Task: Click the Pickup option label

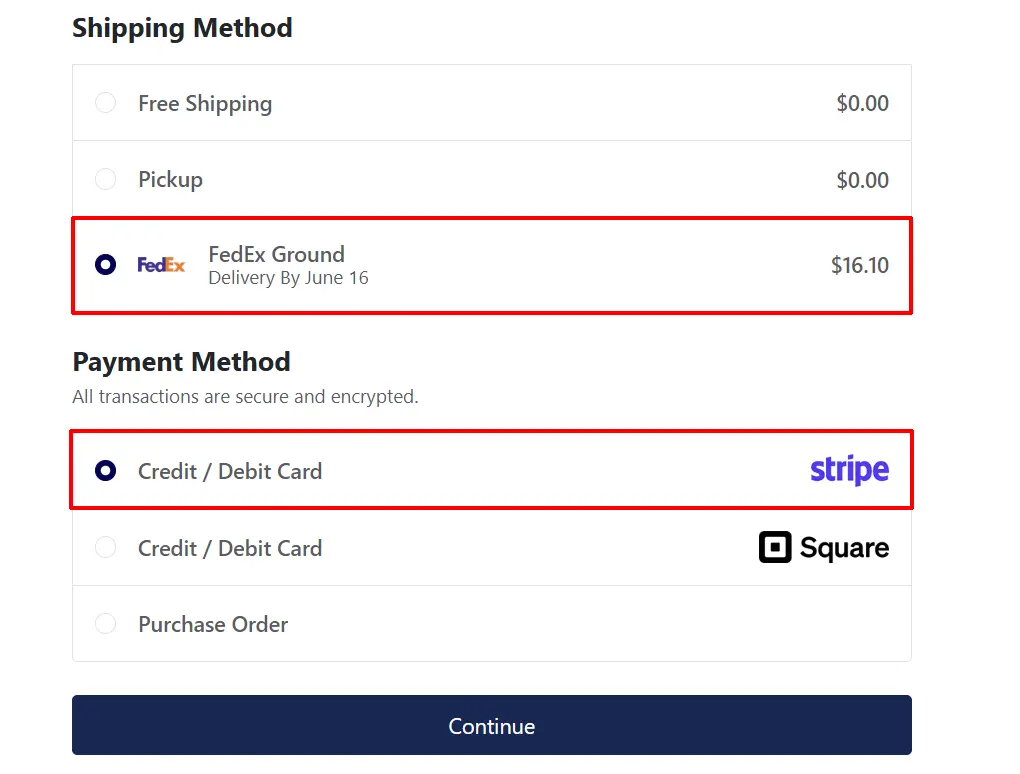Action: (x=170, y=180)
